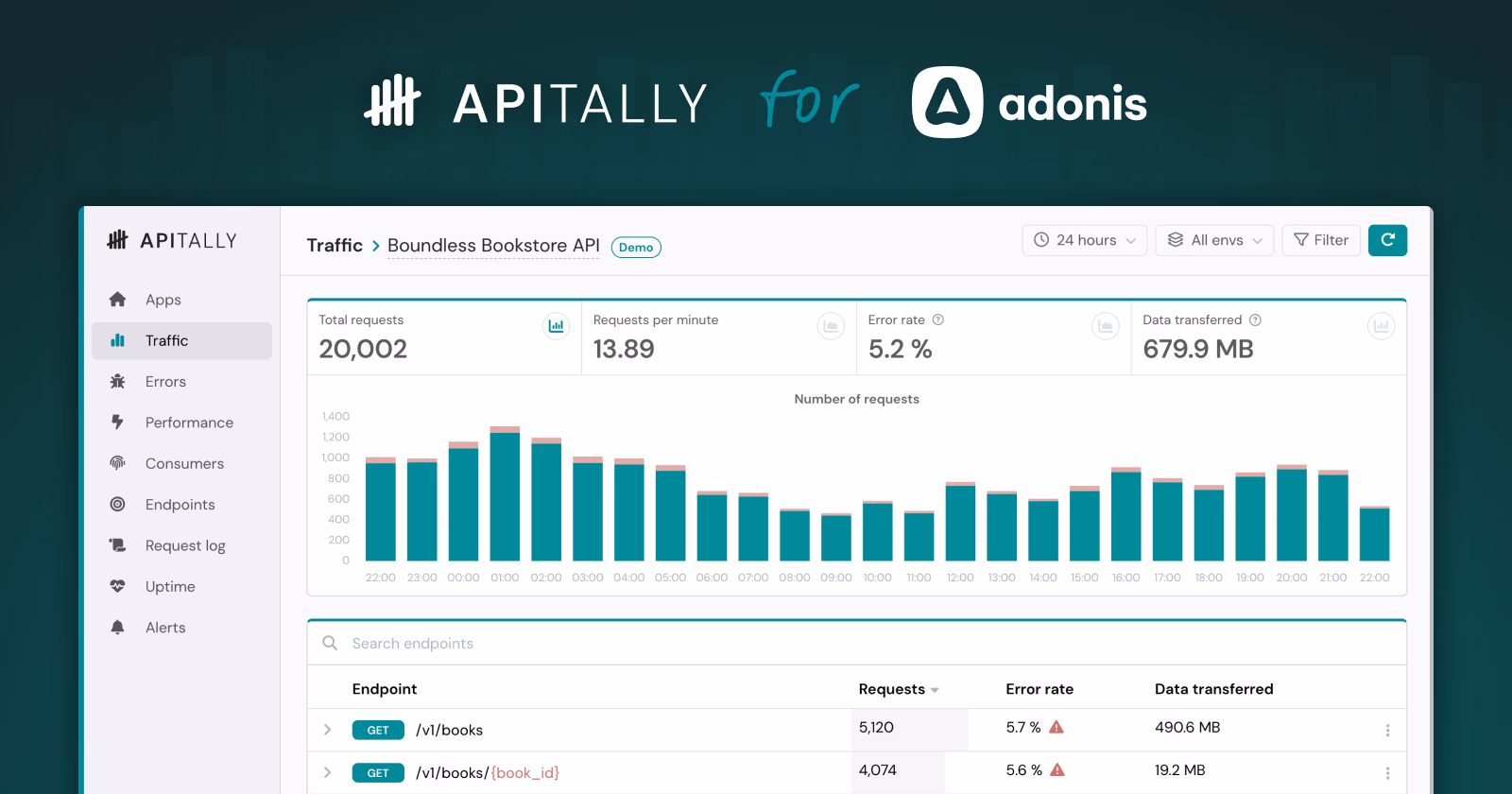
Task: Toggle Requests per minute chart icon
Action: tap(831, 326)
